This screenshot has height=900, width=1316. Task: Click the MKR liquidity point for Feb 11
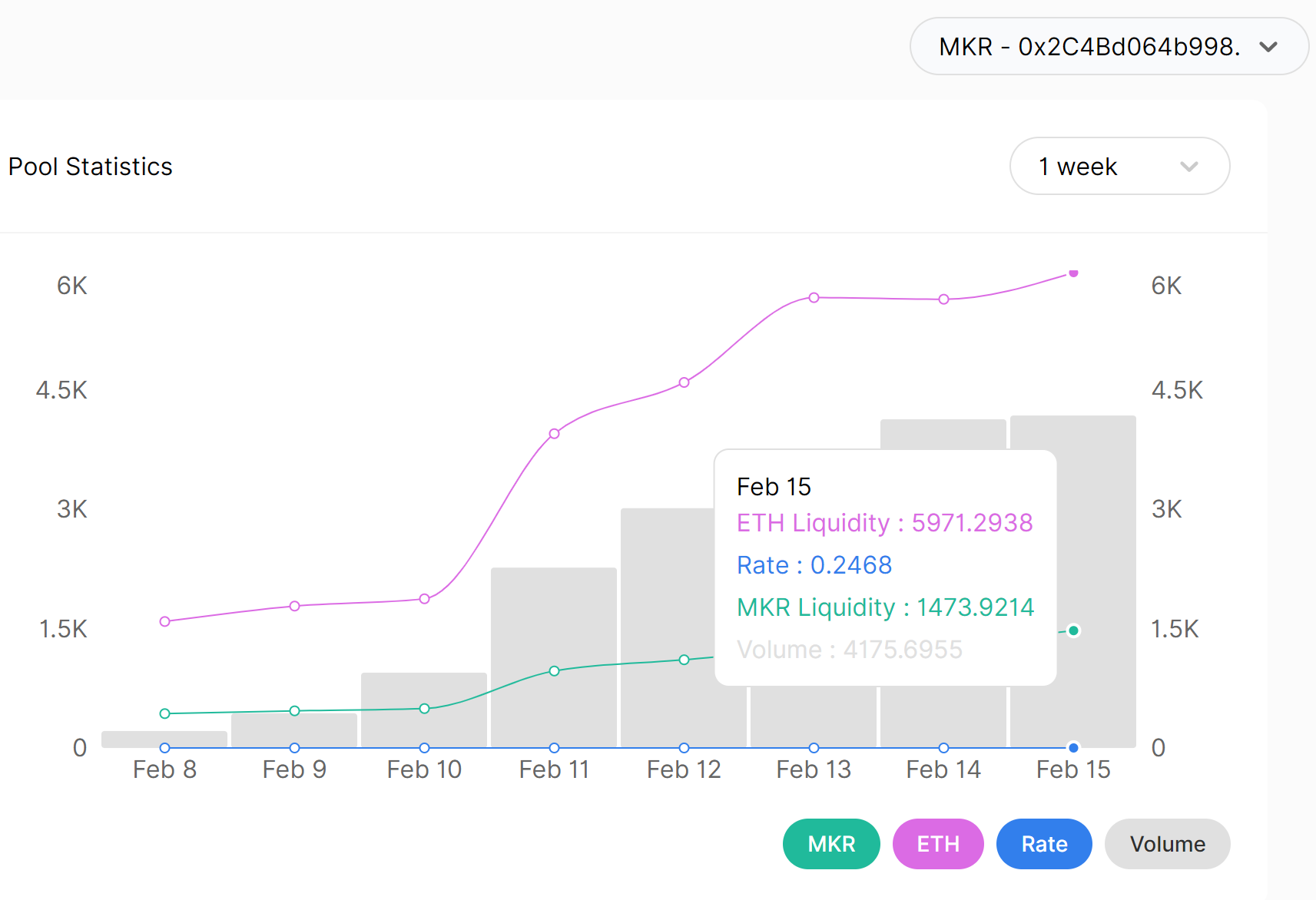554,671
